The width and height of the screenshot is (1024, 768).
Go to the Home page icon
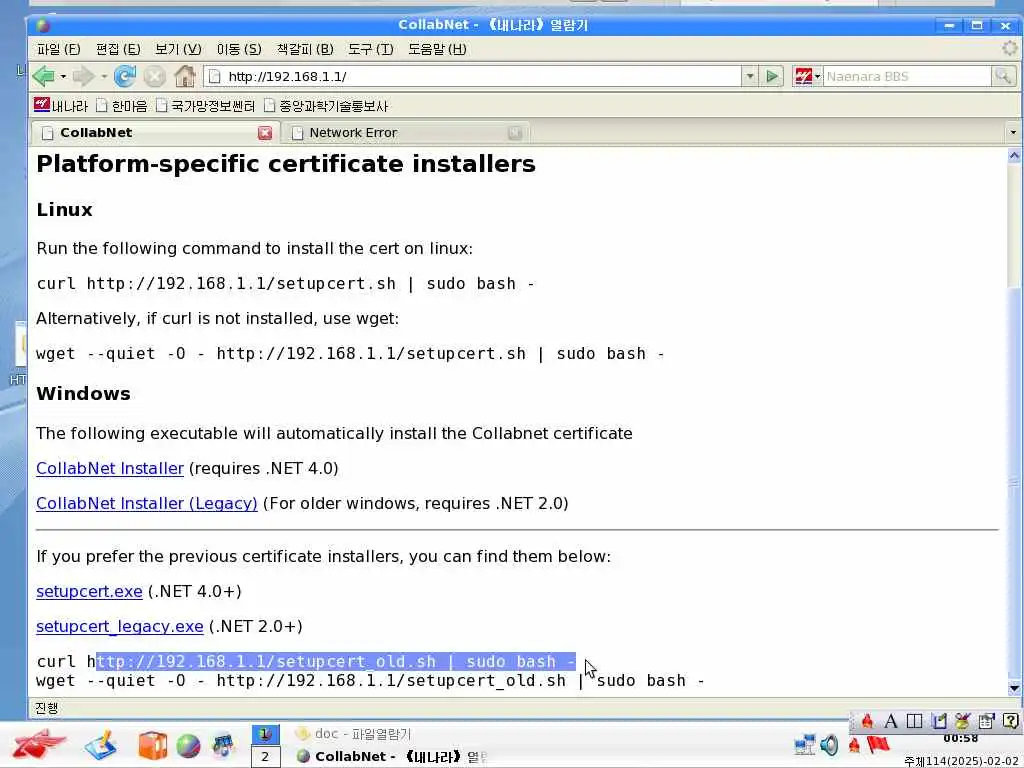tap(185, 76)
